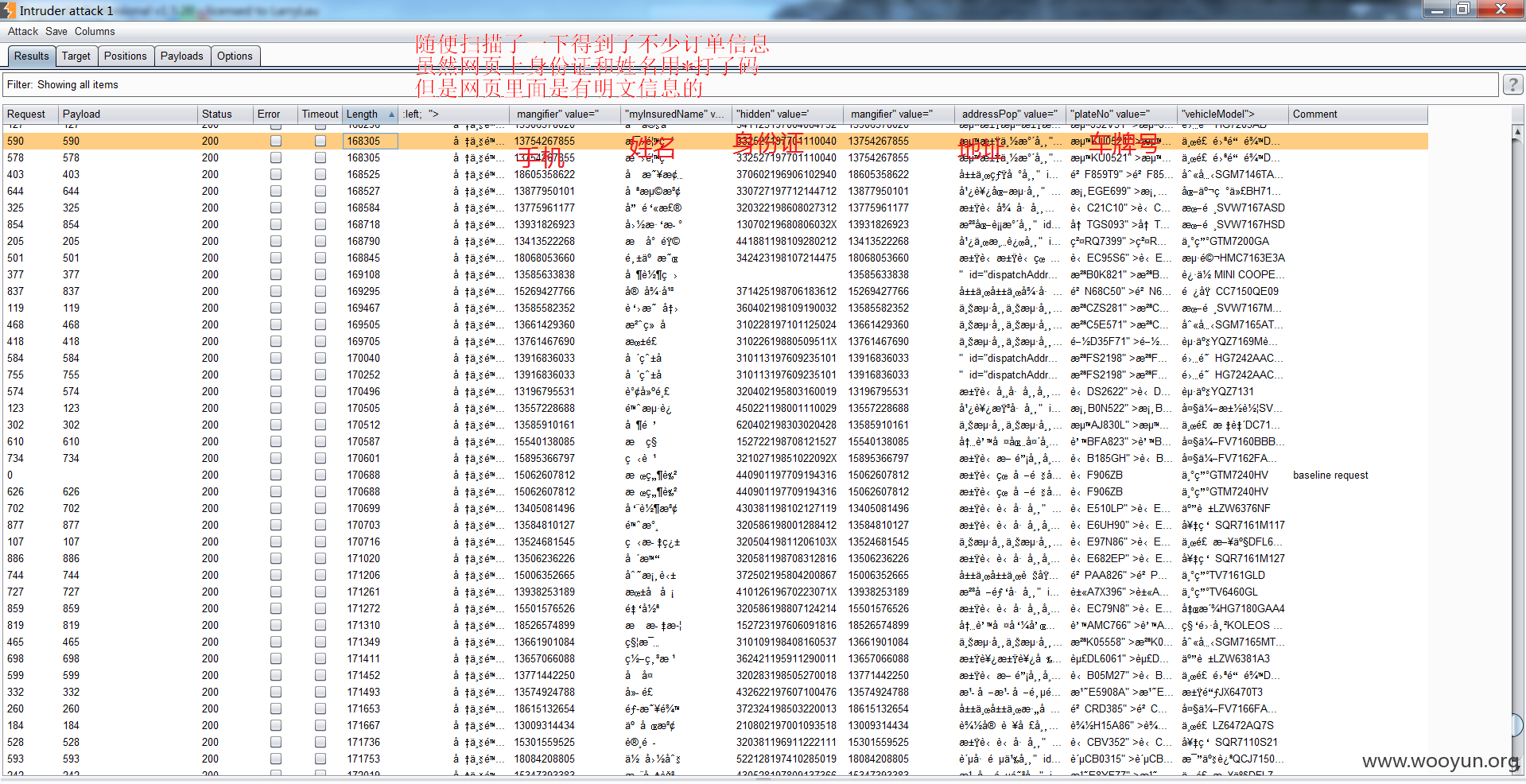
Task: Click length value 171753
Action: pos(363,759)
